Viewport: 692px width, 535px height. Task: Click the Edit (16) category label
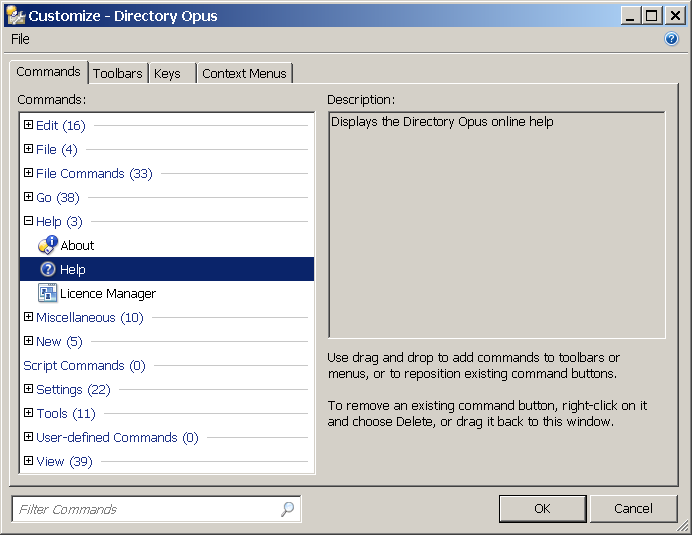point(61,125)
